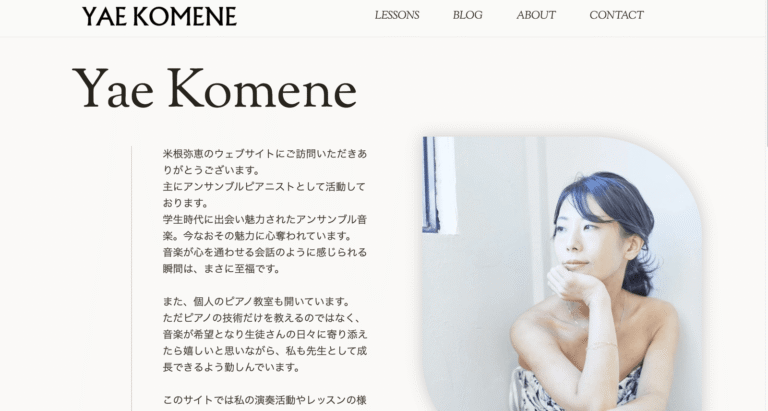Click the line "長できるよう勤しんでいます。"
Image resolution: width=768 pixels, height=411 pixels.
231,367
